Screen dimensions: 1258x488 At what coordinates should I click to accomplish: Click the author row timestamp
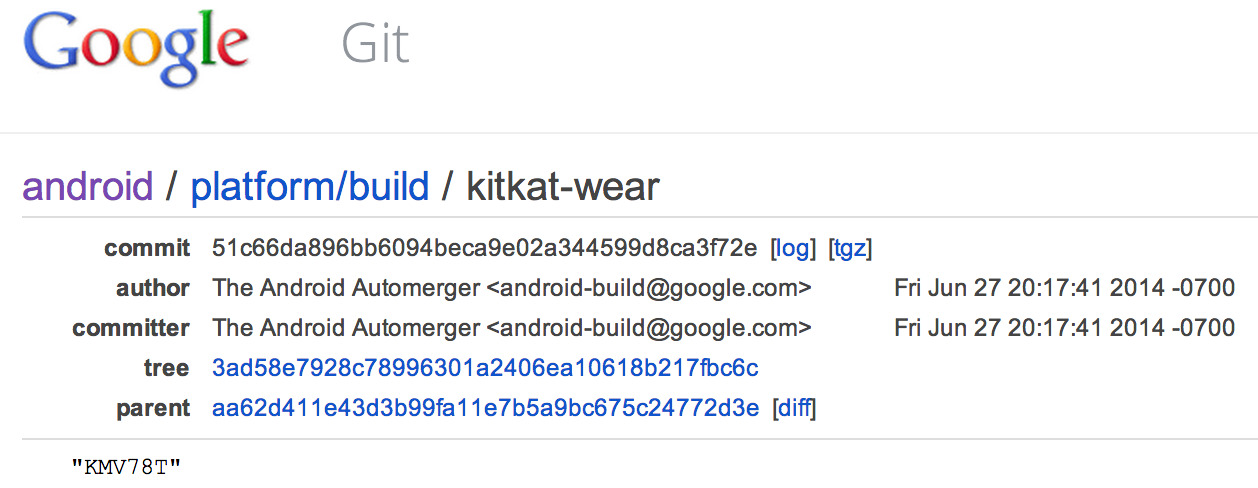[1064, 288]
